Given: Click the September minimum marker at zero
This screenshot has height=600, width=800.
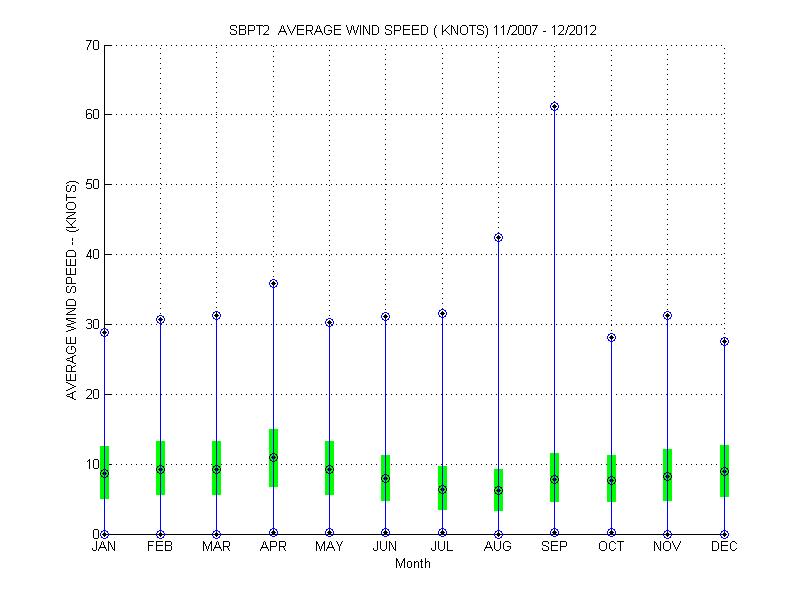Looking at the screenshot, I should coord(555,533).
